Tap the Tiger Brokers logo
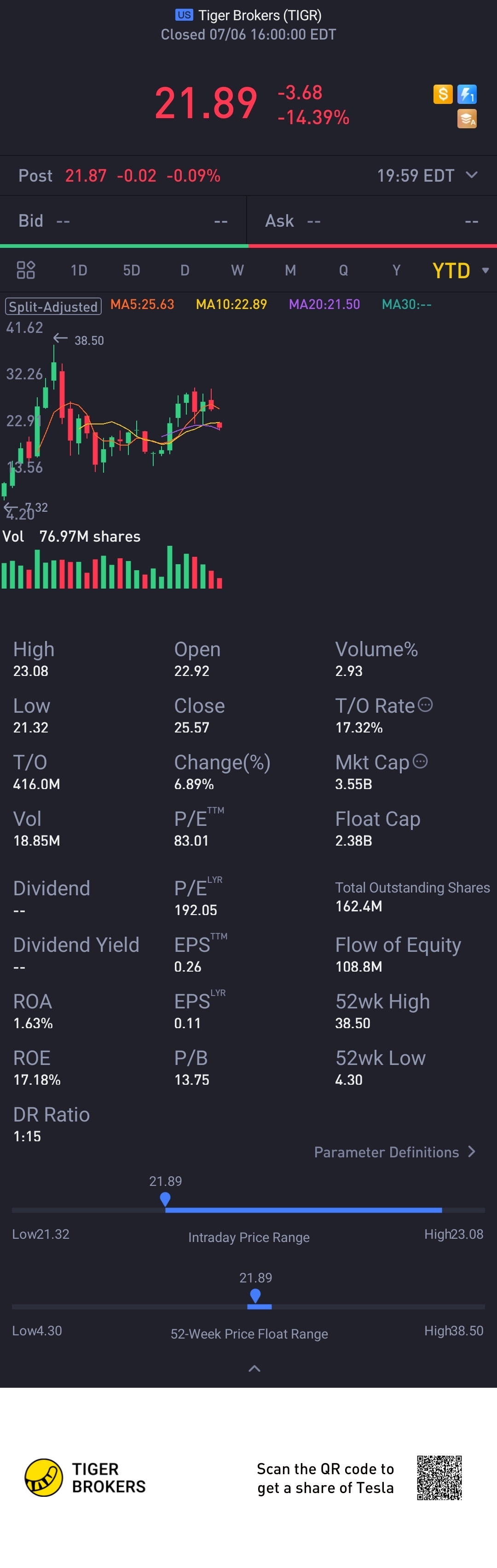Image resolution: width=497 pixels, height=1568 pixels. pos(85,1477)
